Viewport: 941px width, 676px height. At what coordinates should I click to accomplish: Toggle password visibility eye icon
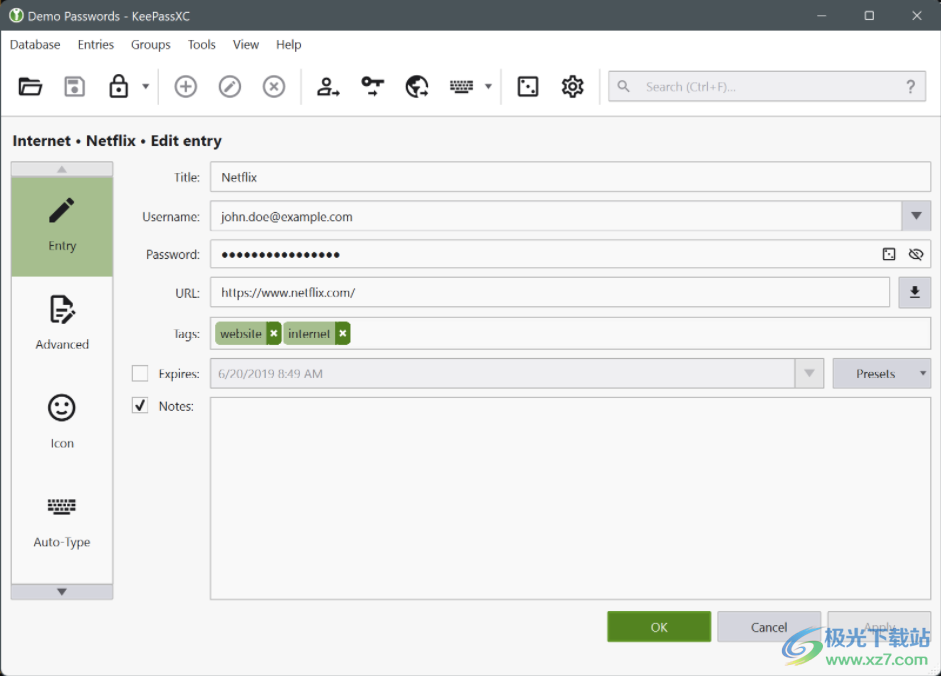point(916,255)
